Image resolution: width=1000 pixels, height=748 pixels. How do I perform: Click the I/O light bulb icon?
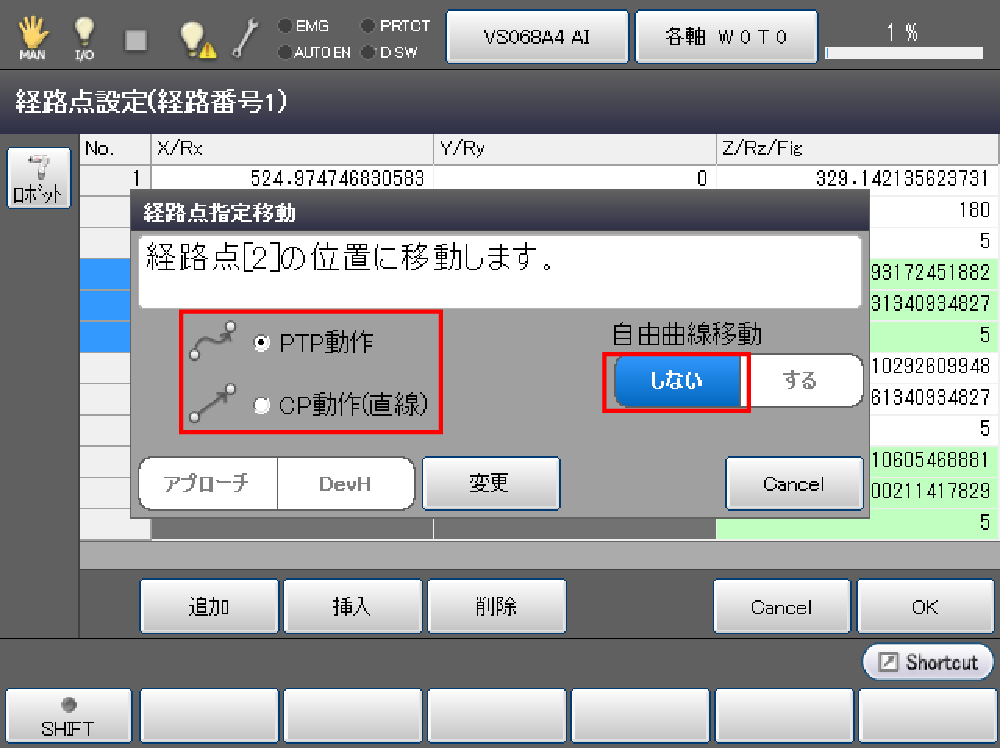click(x=84, y=36)
